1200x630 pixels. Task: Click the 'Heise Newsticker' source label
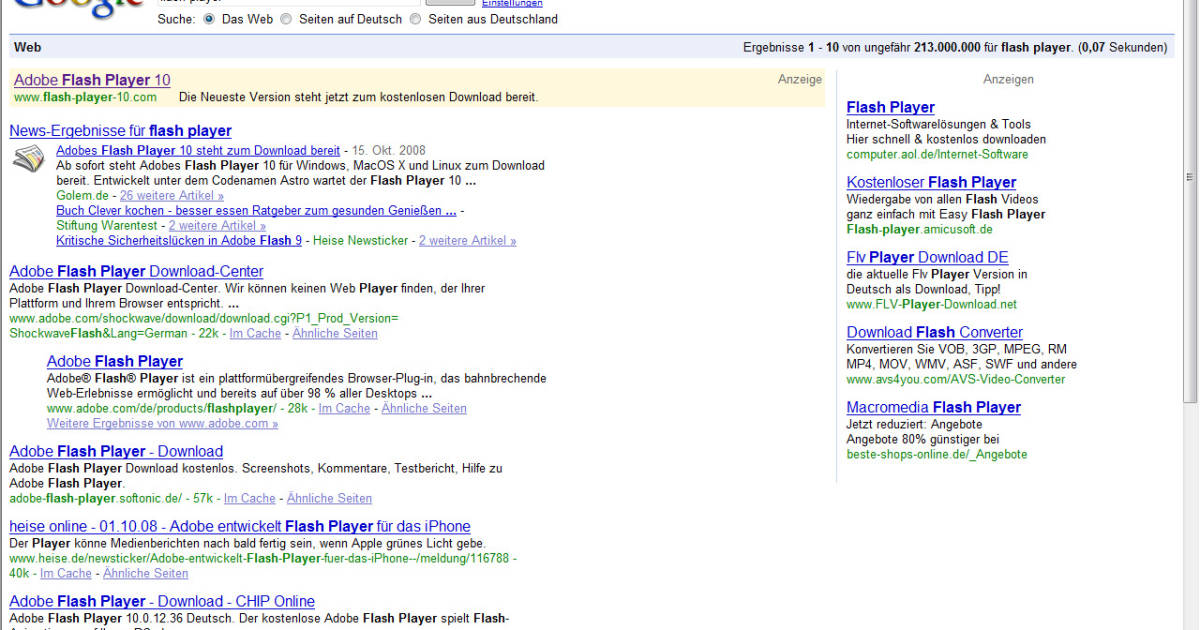click(x=360, y=240)
